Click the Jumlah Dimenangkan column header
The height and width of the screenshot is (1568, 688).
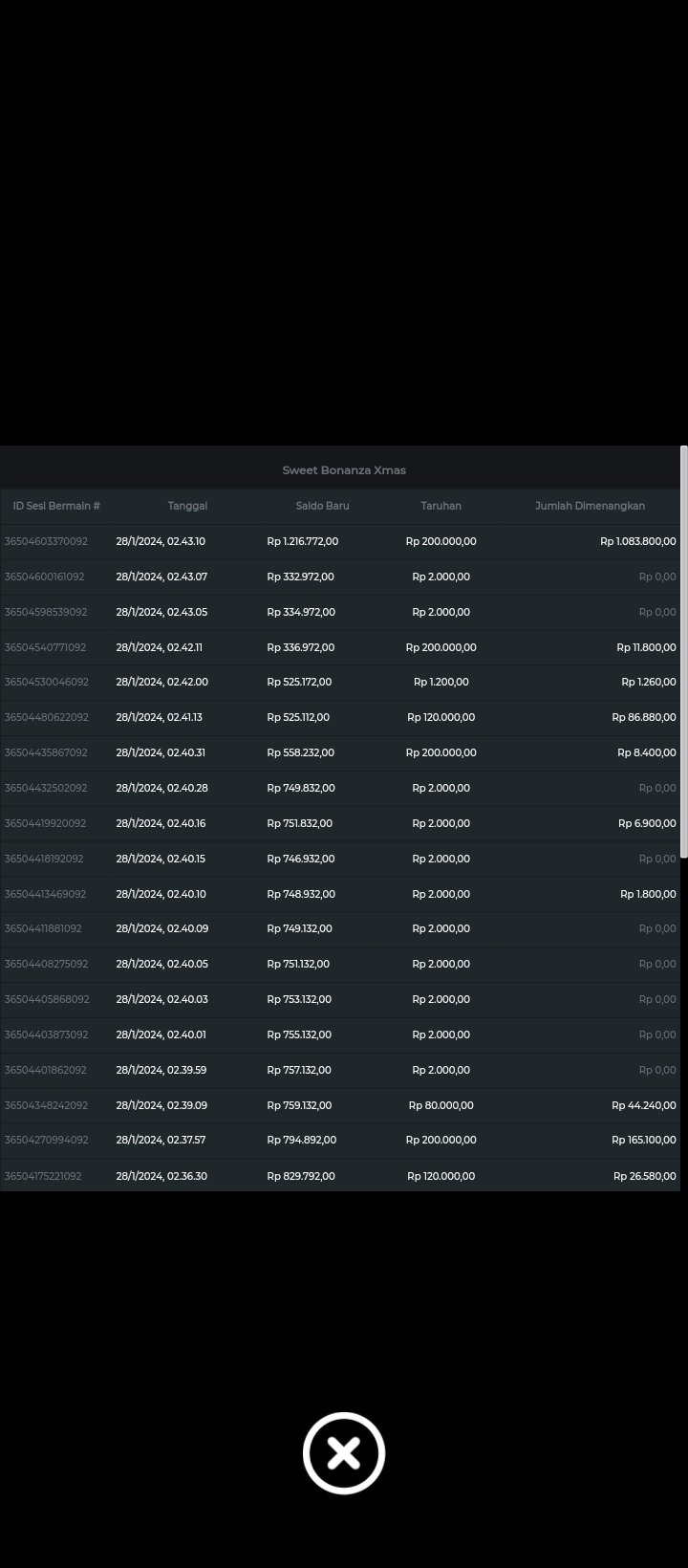[x=590, y=506]
